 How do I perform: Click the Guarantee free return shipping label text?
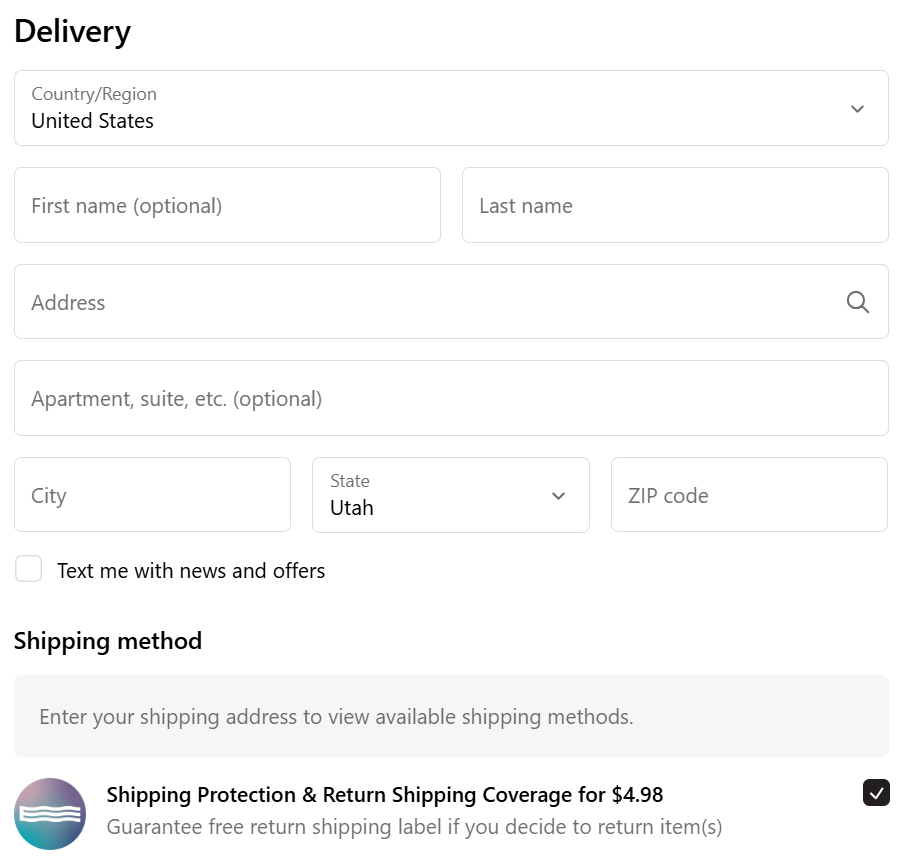[x=415, y=827]
